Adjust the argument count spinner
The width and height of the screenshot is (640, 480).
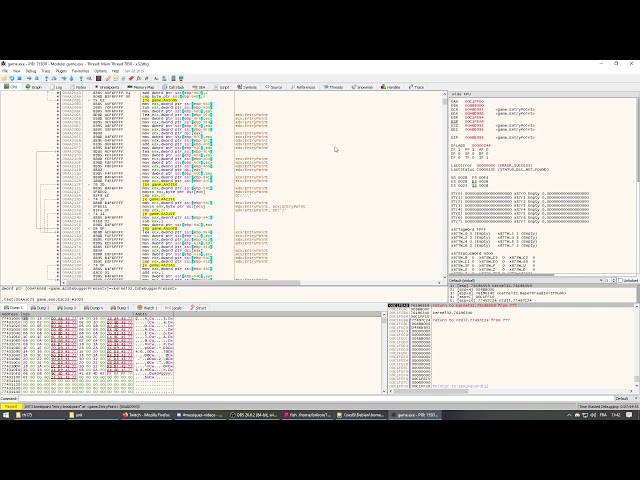click(x=610, y=281)
